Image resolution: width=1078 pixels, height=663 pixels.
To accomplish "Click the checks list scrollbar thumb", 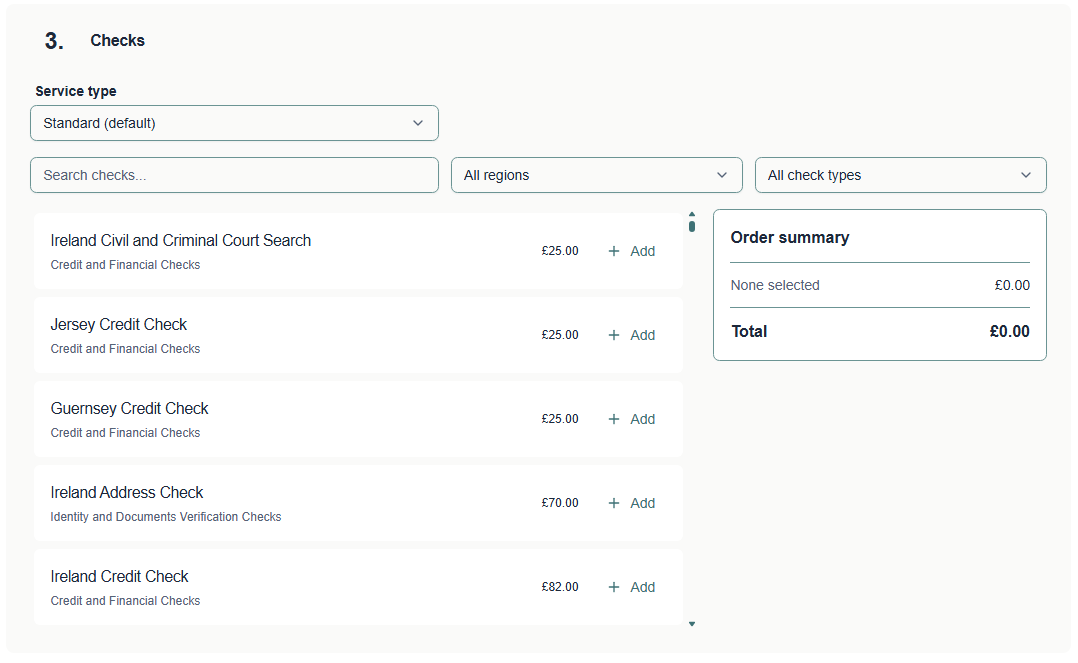I will 692,226.
